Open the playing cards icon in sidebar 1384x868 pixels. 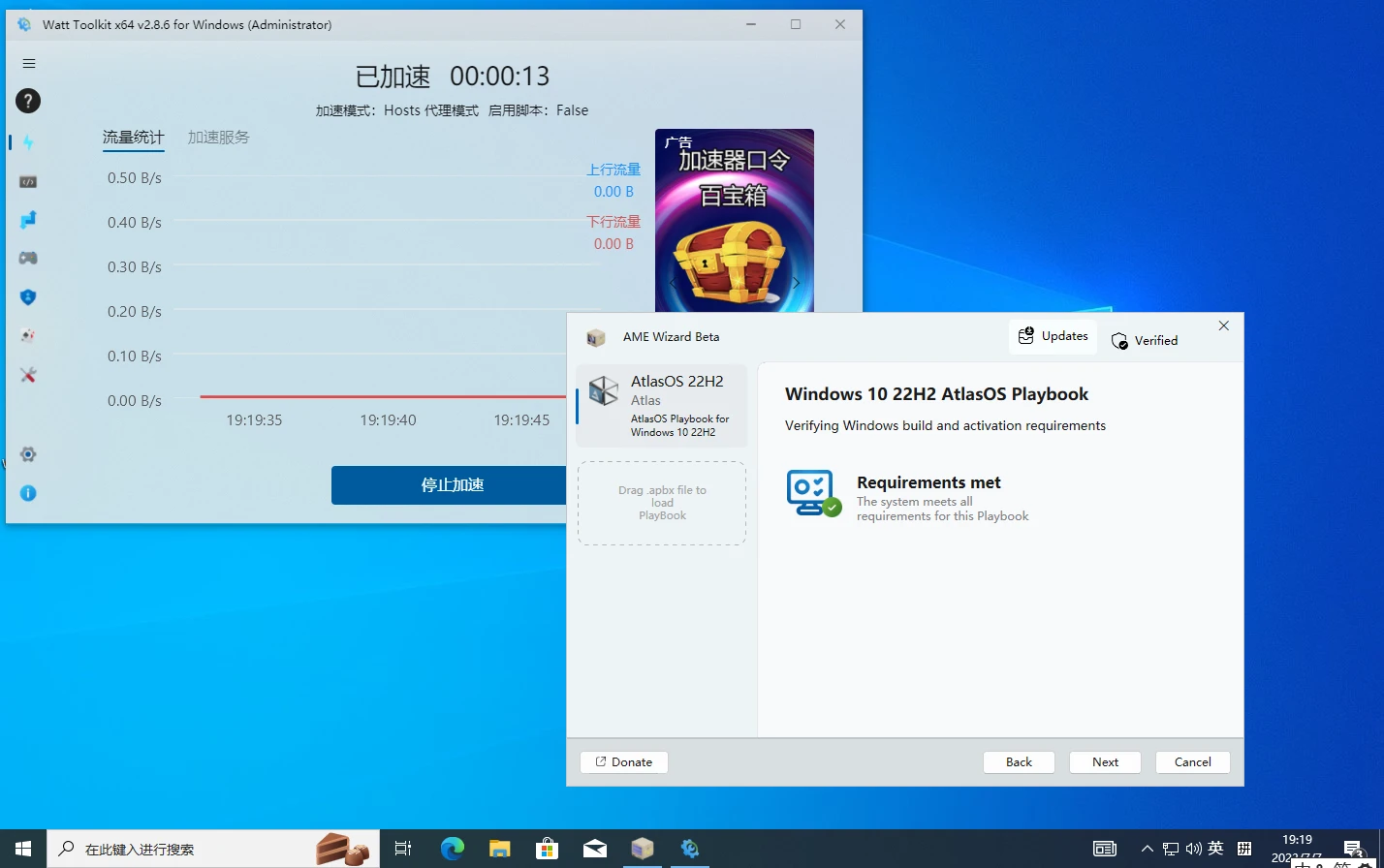(28, 336)
